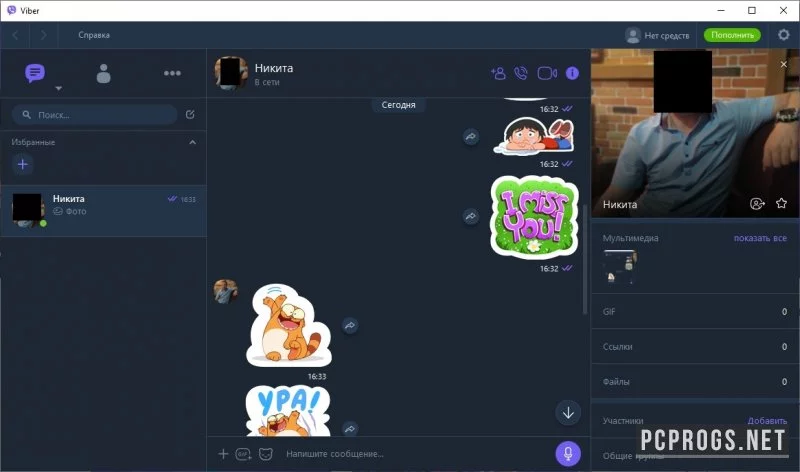The image size is (800, 472).
Task: Click the dancing orange cat sticker
Action: click(x=288, y=325)
